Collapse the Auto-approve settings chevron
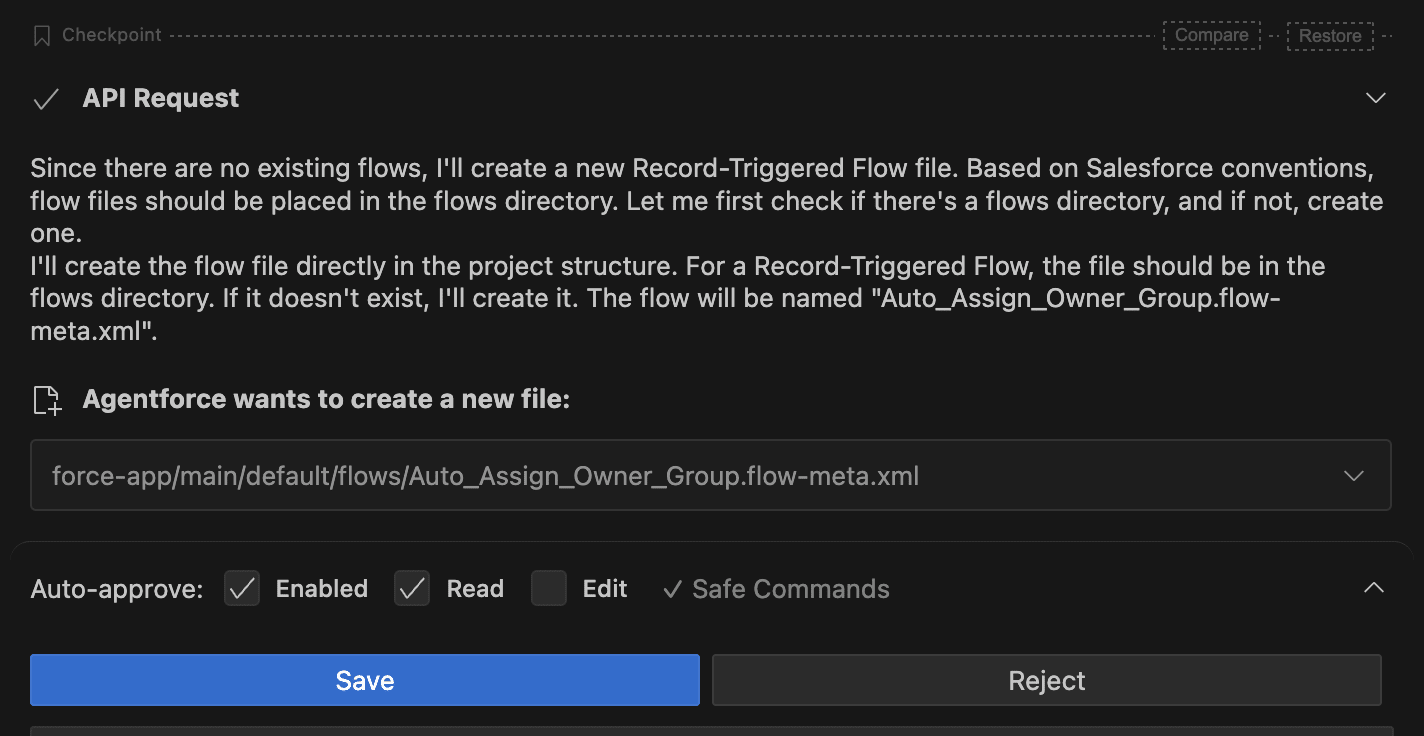Image resolution: width=1424 pixels, height=736 pixels. tap(1374, 588)
